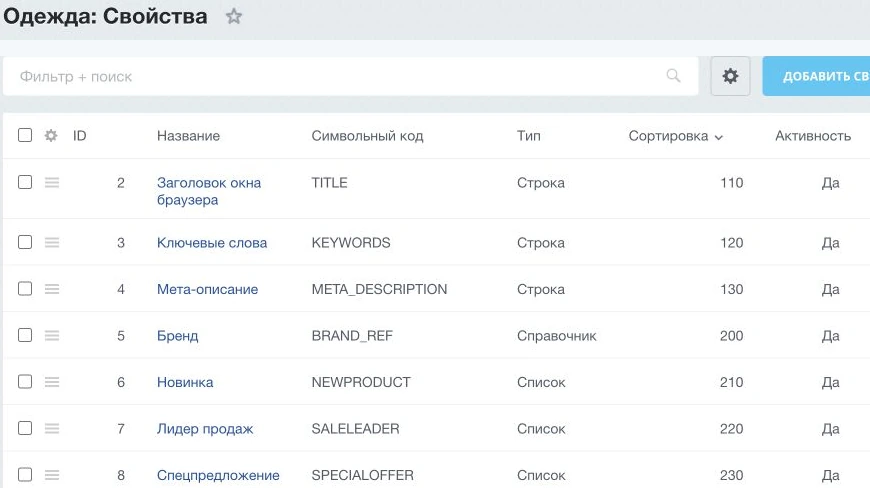Check the Спецпредложение row checkbox
870x488 pixels.
pos(25,475)
